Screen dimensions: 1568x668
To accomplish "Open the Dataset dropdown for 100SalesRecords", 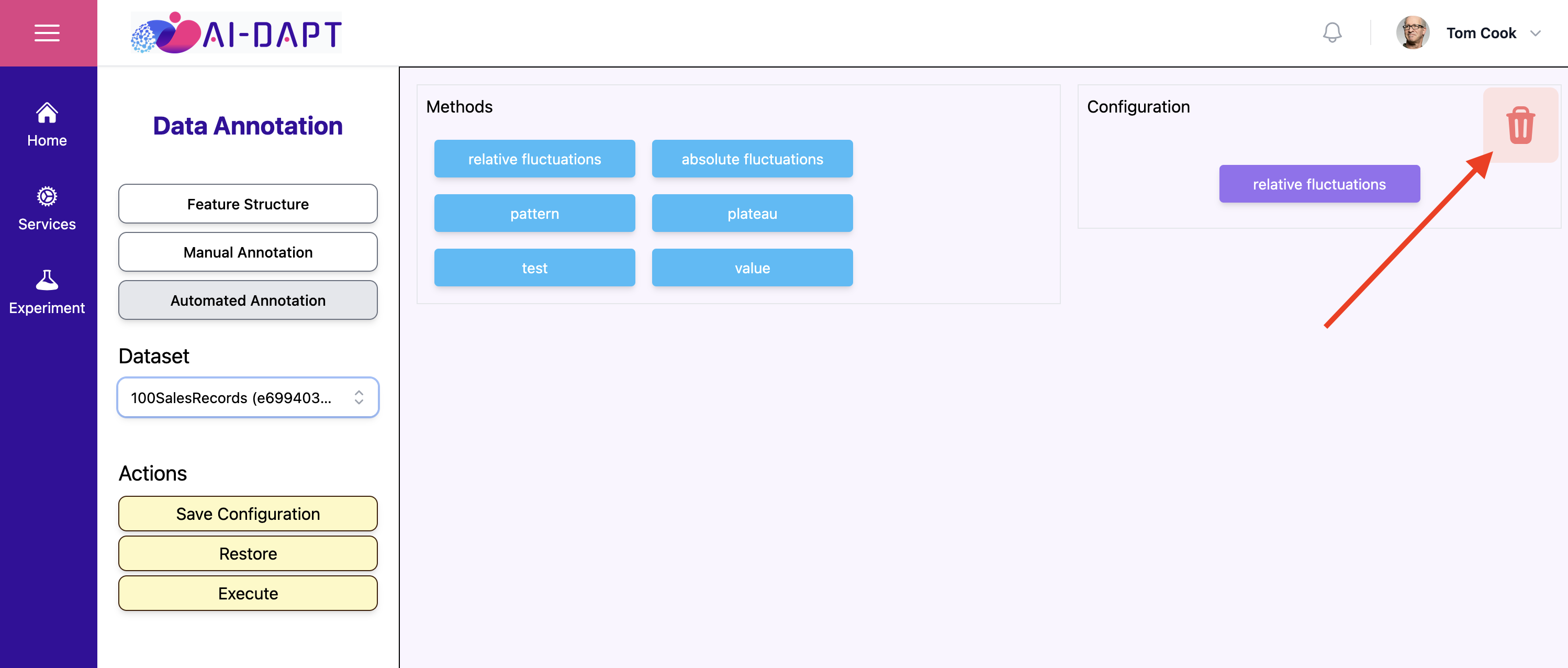I will (x=248, y=398).
